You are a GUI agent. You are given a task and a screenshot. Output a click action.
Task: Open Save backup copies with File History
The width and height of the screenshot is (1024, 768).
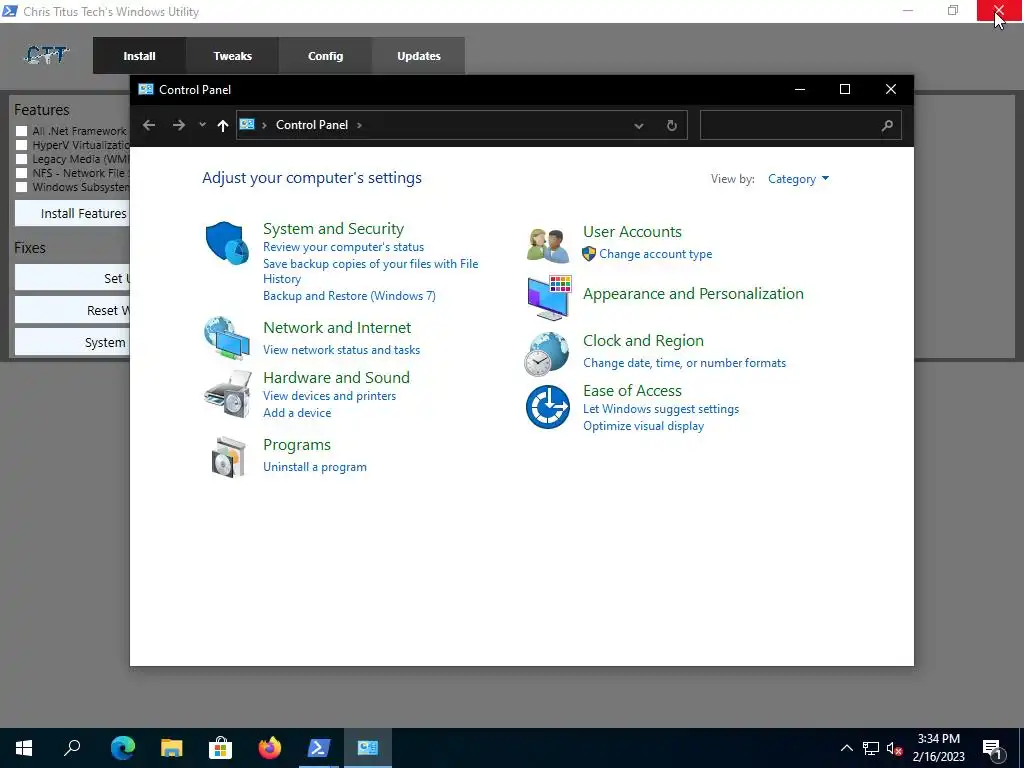[x=370, y=271]
